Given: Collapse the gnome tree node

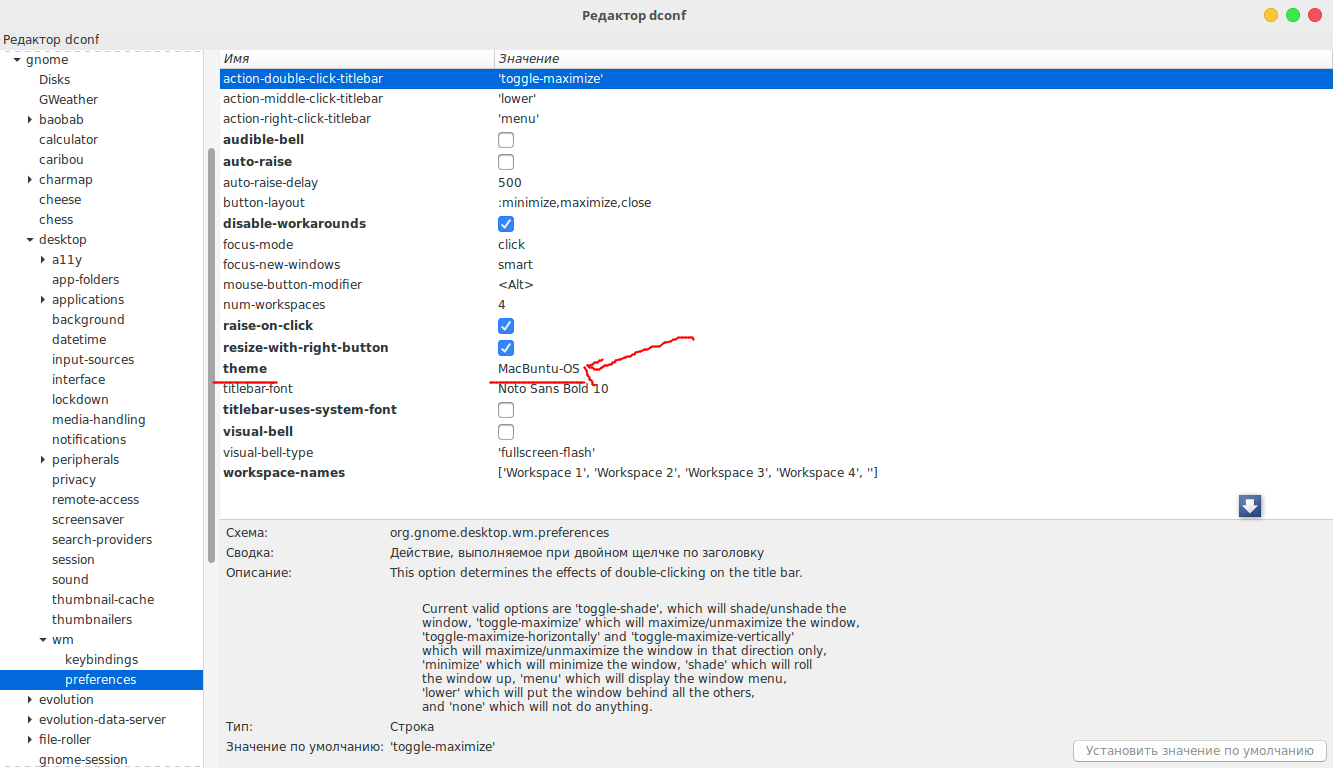Looking at the screenshot, I should [x=17, y=60].
